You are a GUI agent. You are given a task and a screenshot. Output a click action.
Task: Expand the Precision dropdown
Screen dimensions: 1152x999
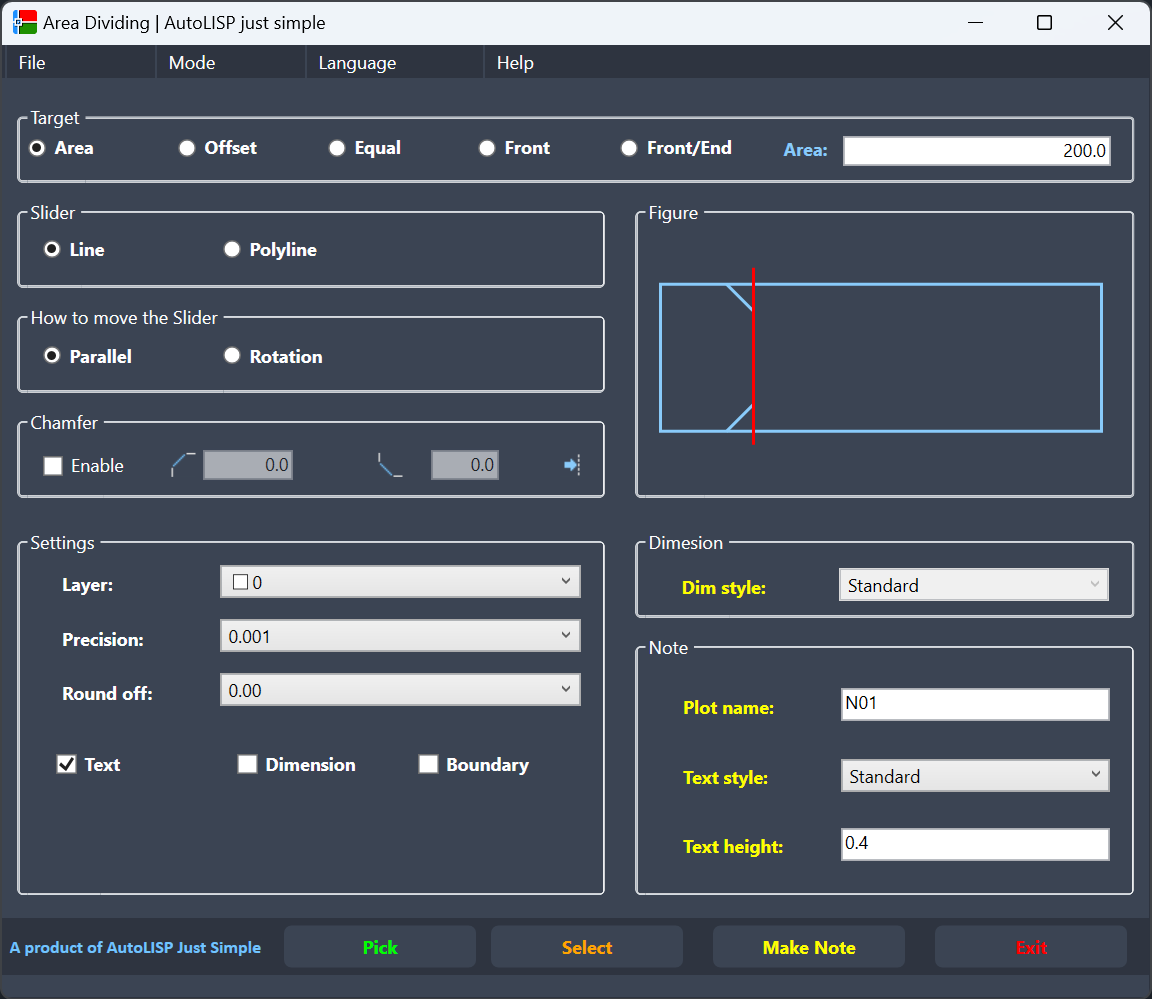[400, 636]
